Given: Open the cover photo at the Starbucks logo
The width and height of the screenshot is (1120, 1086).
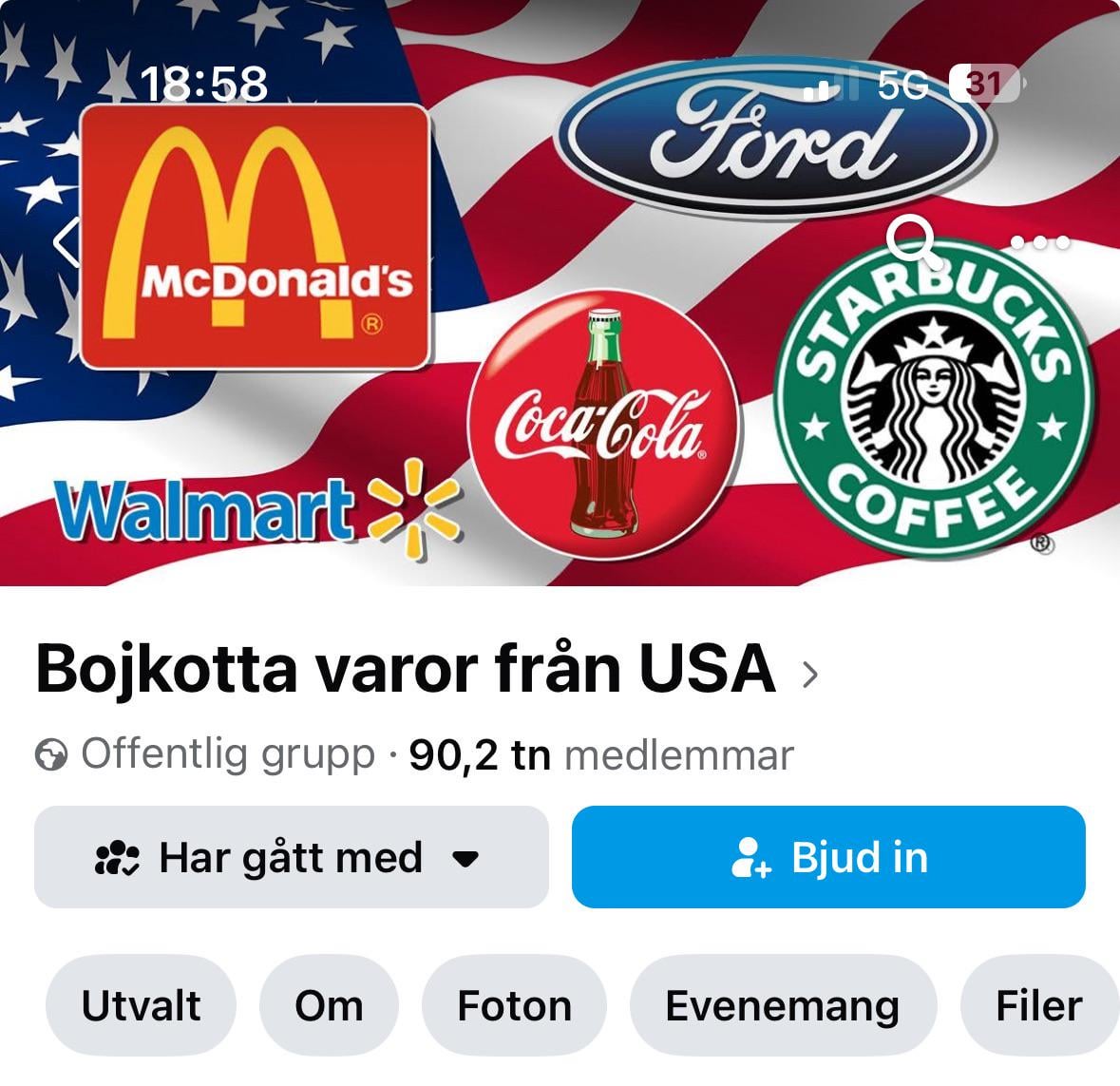Looking at the screenshot, I should point(935,399).
